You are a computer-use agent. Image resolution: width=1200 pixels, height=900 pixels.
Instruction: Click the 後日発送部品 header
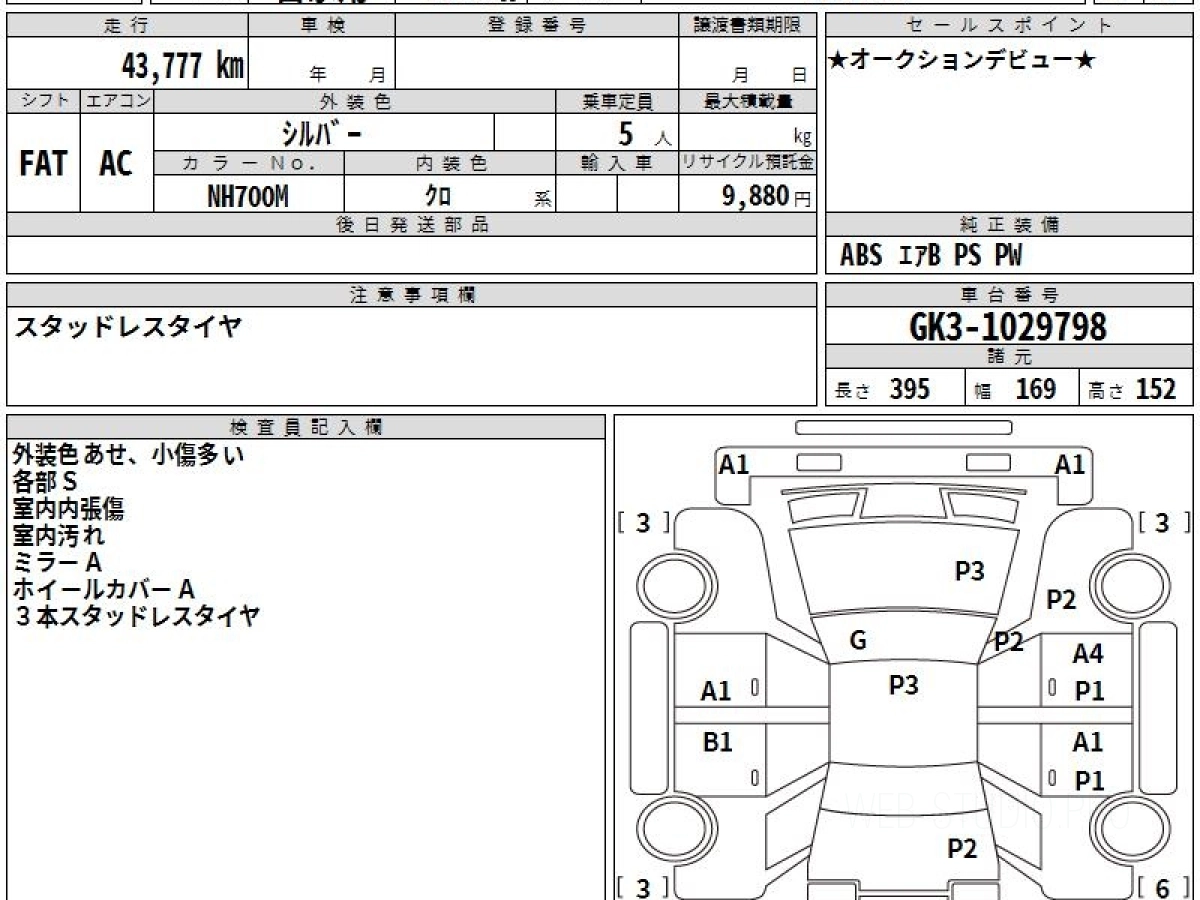412,225
